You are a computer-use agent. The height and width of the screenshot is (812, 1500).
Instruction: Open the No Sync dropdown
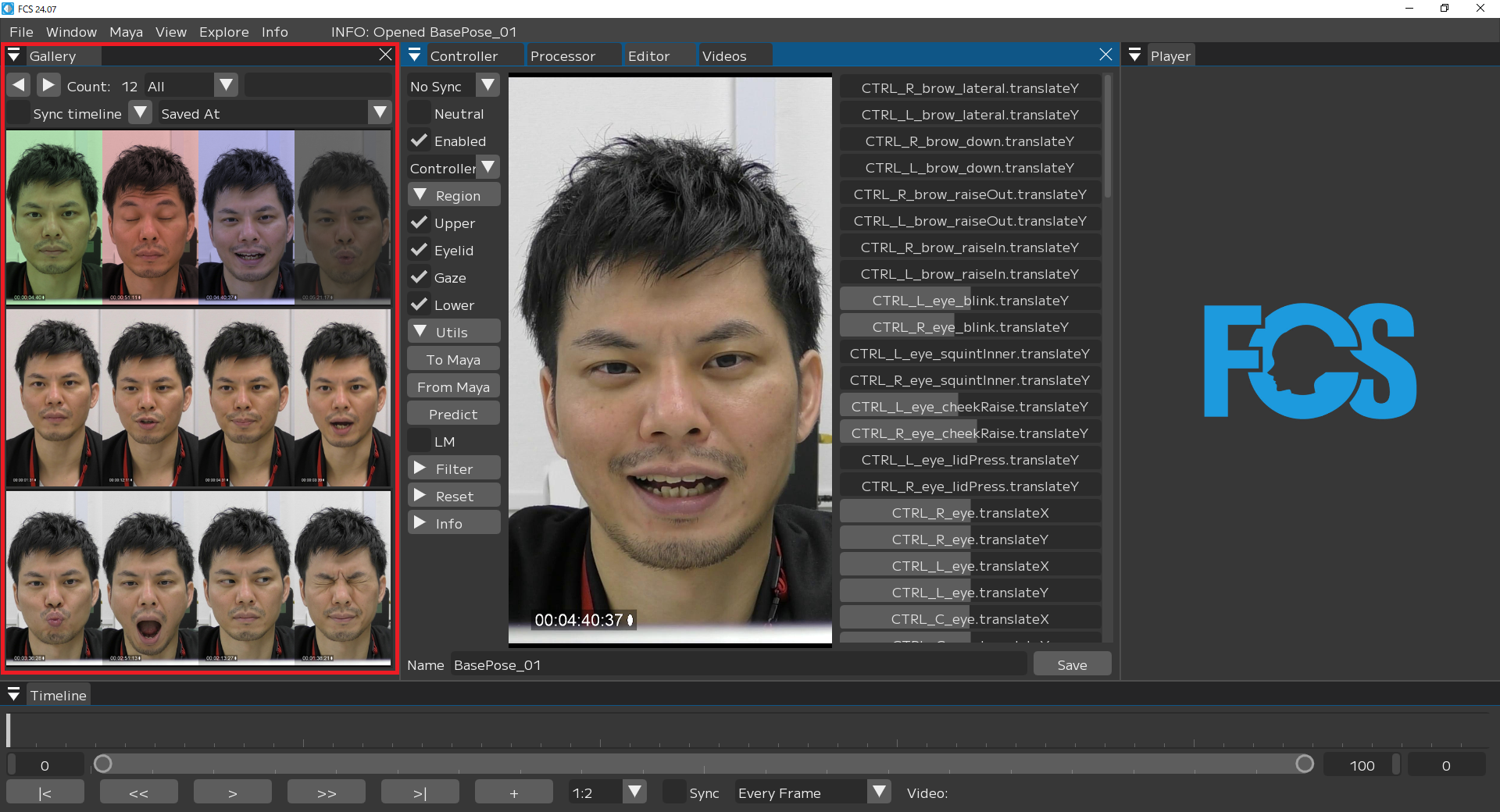pyautogui.click(x=487, y=85)
